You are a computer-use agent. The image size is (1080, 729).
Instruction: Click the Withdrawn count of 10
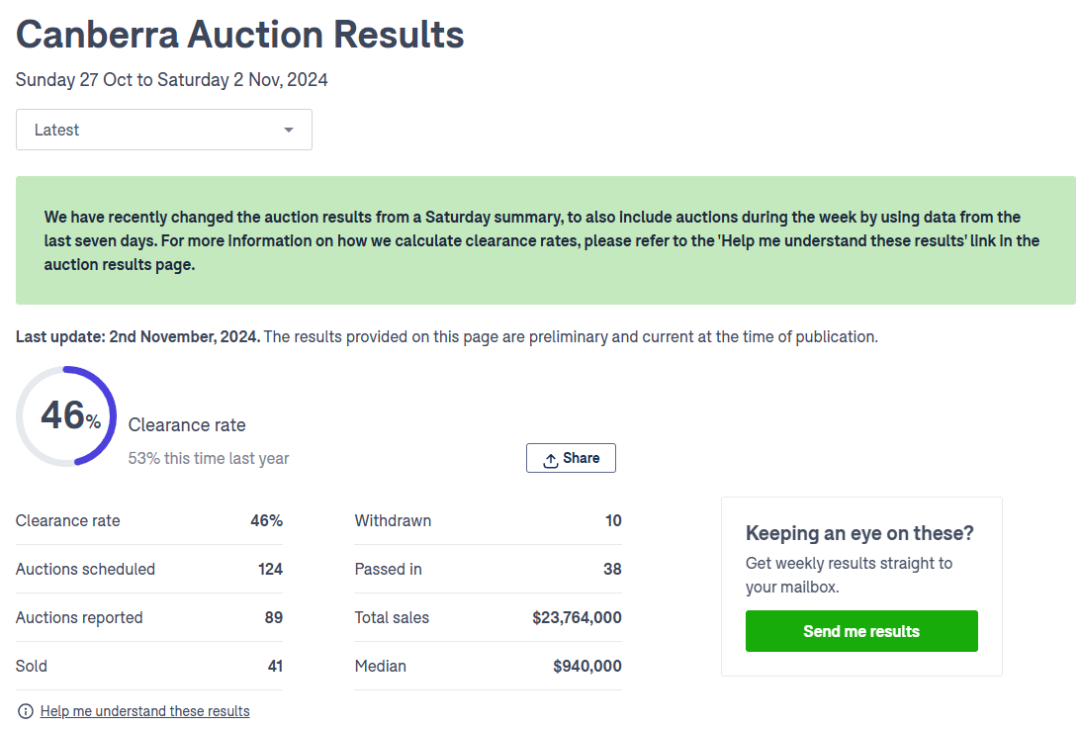(612, 520)
